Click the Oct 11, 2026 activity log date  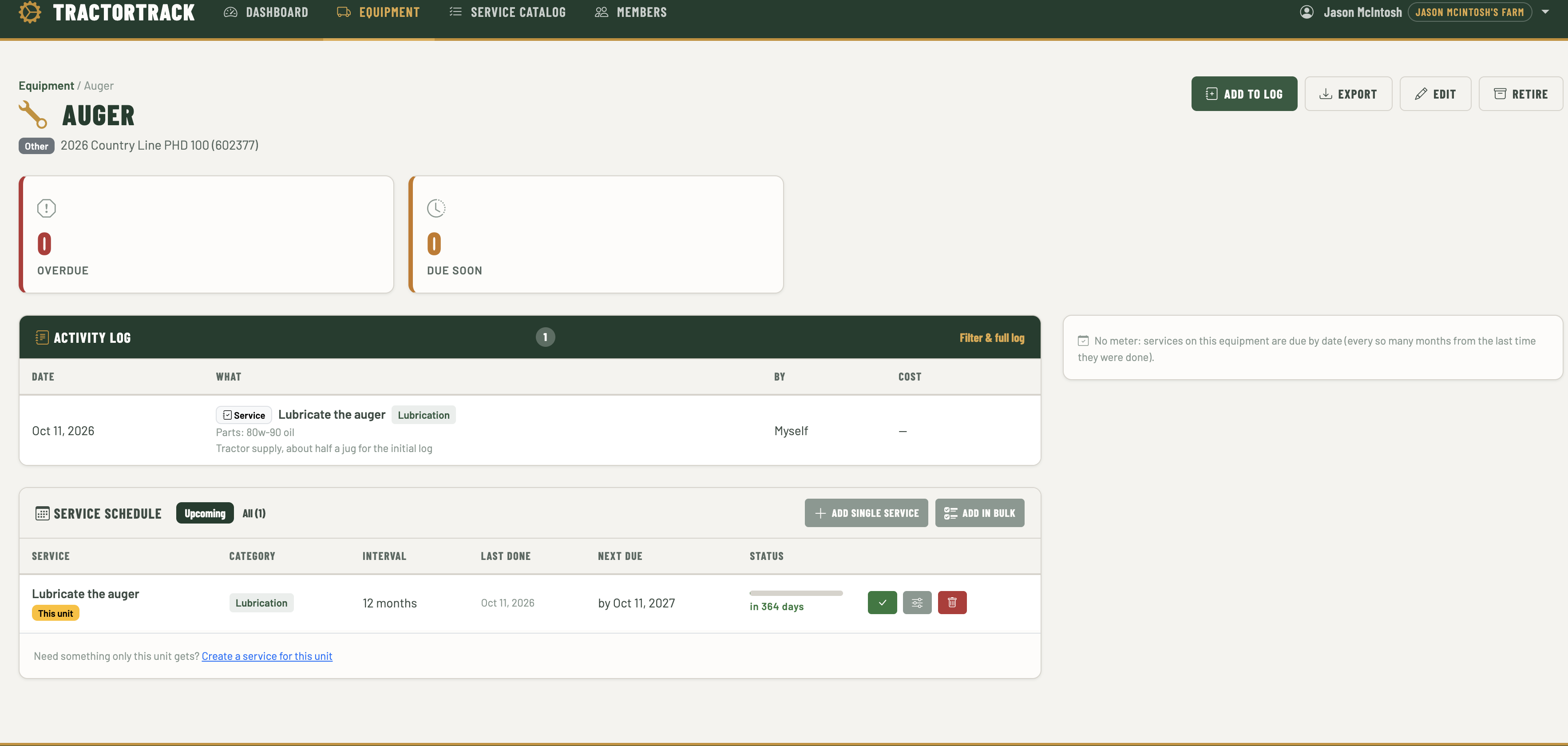click(63, 431)
